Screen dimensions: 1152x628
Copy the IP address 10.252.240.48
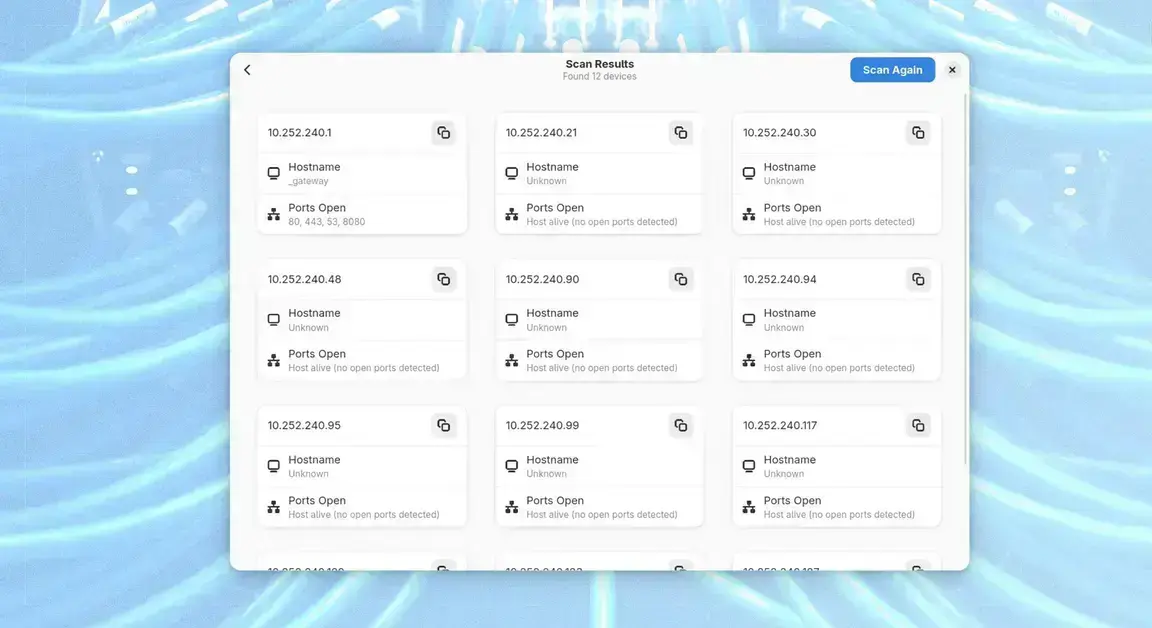(444, 279)
